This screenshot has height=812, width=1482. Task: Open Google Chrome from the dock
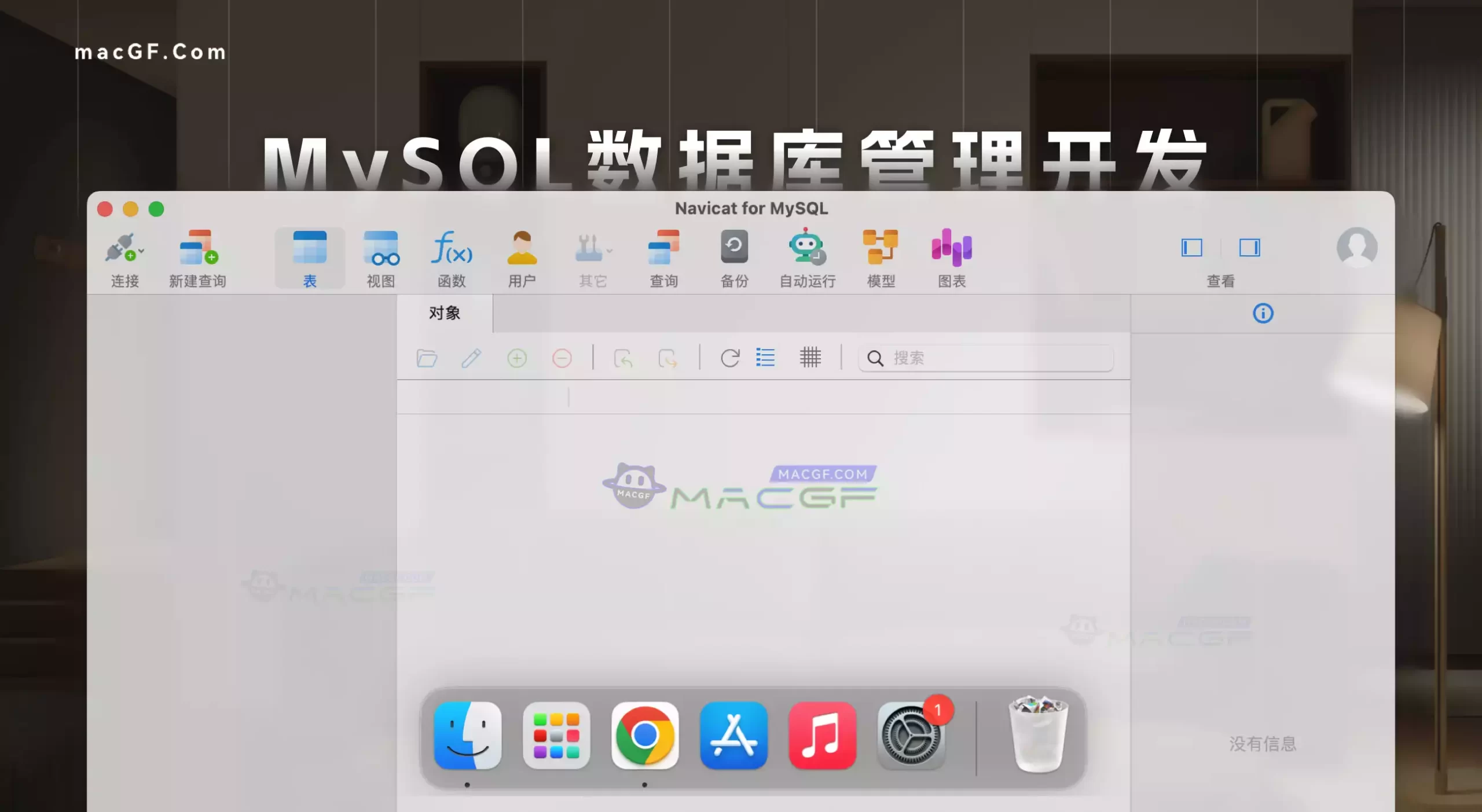tap(644, 736)
